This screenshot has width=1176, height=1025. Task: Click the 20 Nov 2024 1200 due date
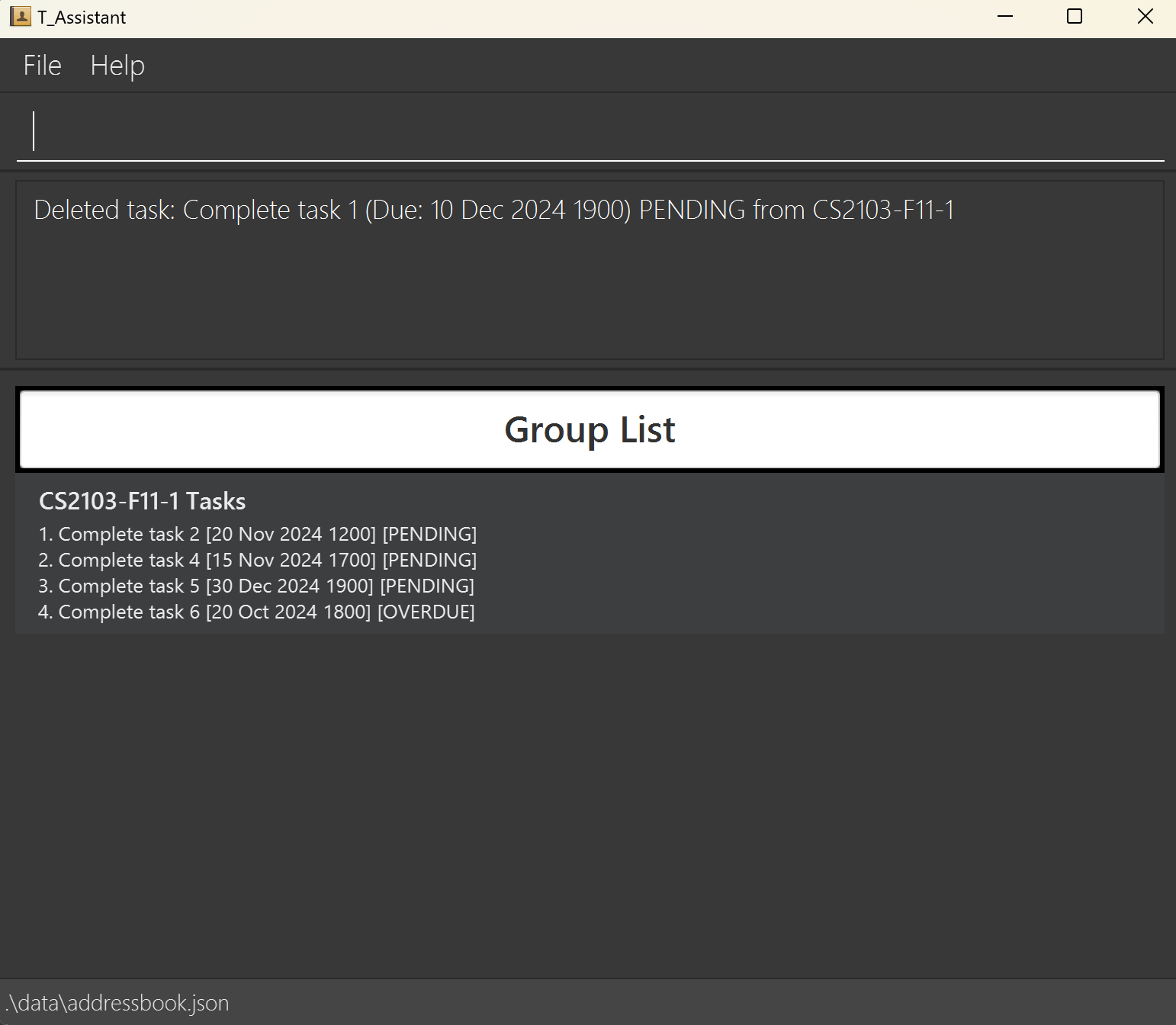291,535
